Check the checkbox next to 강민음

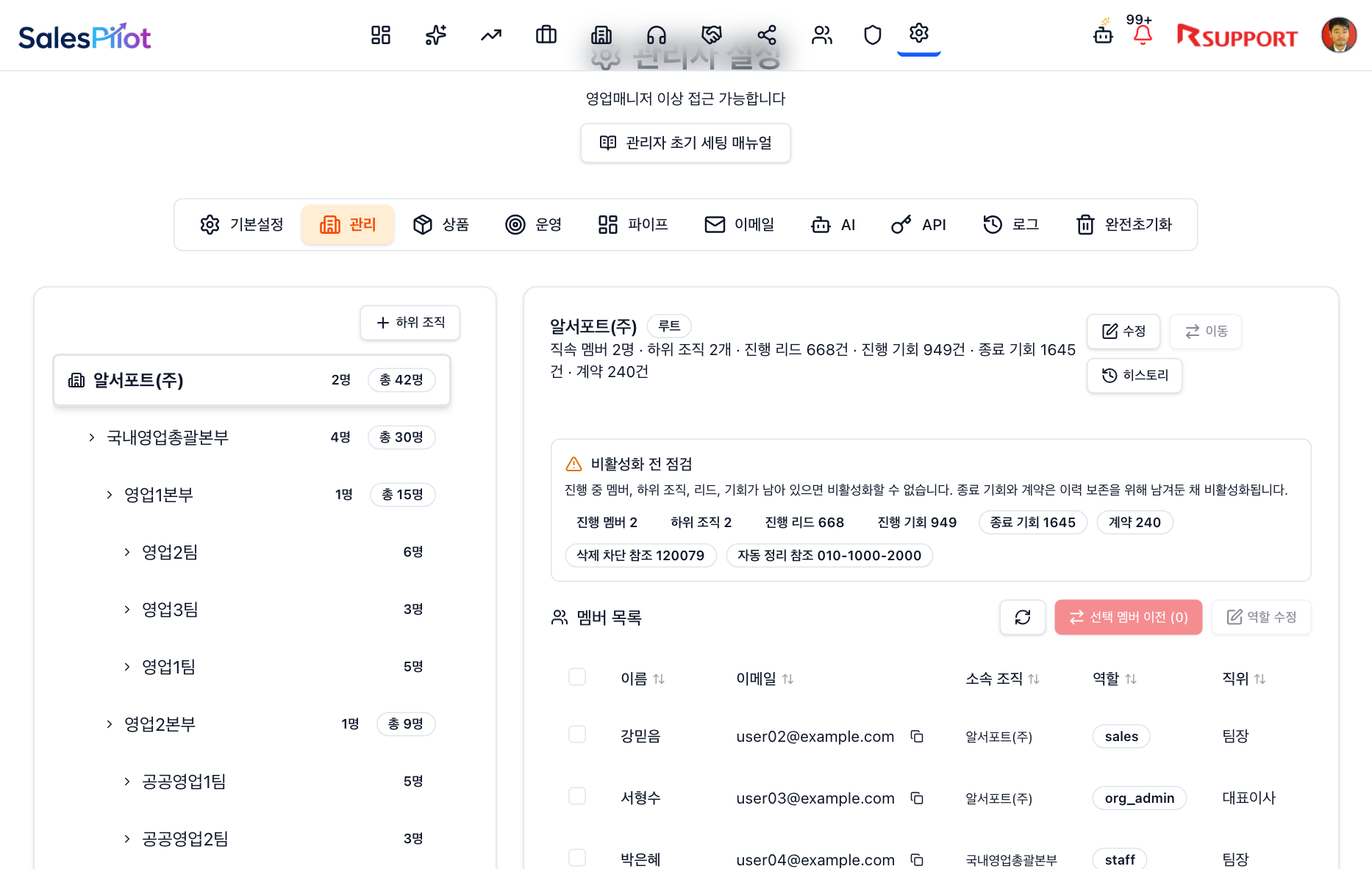point(577,734)
